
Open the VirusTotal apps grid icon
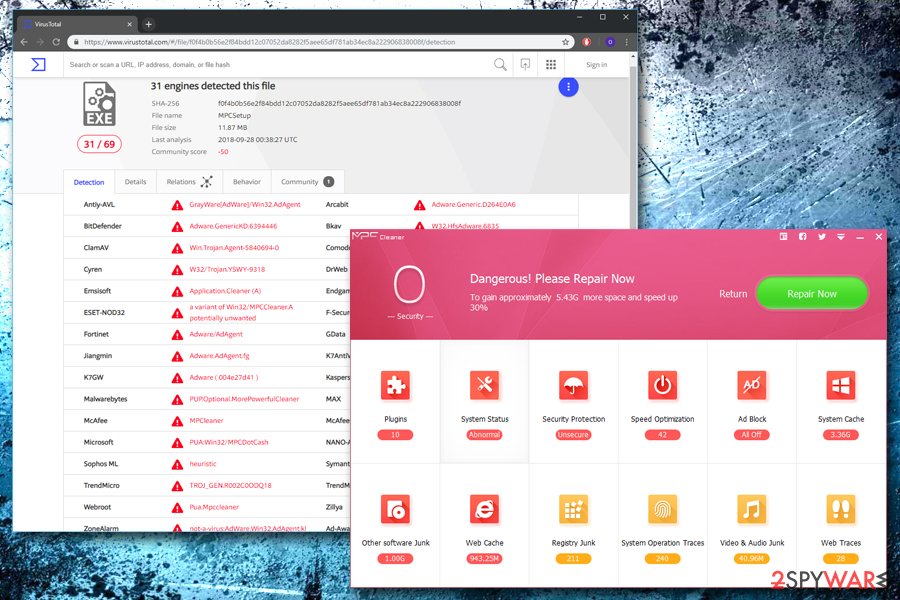point(551,64)
